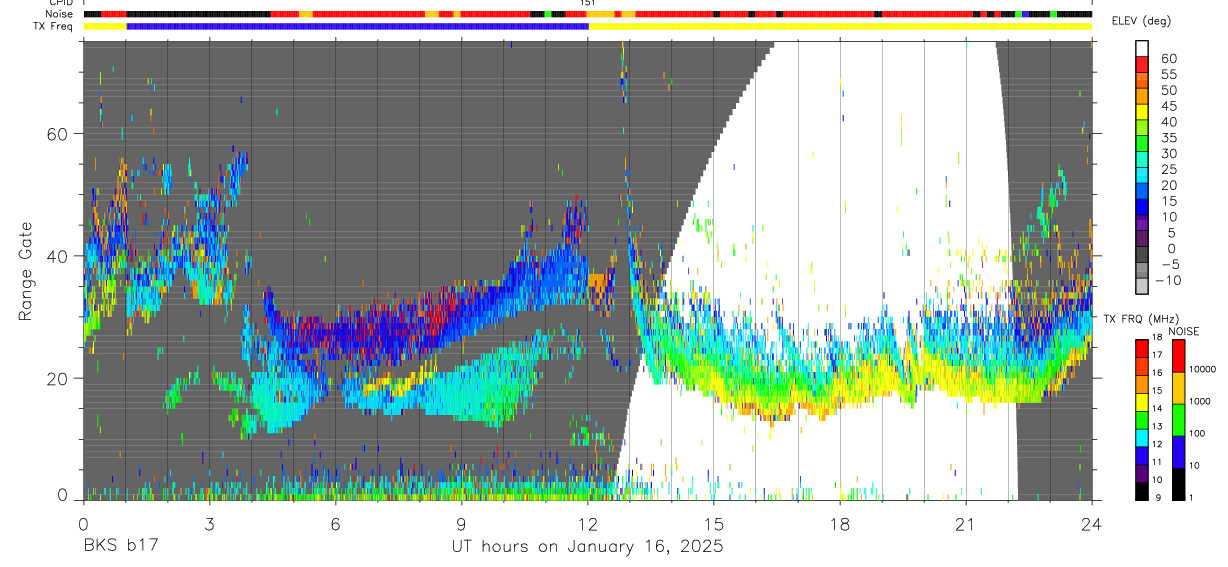Screen dimensions: 1228x567
Task: Click x-axis tick label '24'
Action: (x=1092, y=524)
